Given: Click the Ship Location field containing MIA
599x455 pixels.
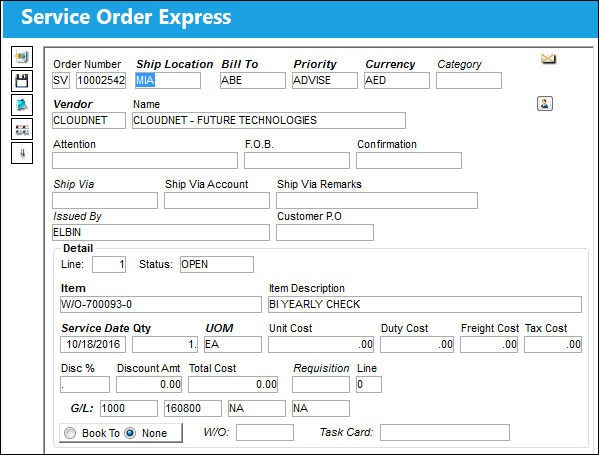Looking at the screenshot, I should click(x=168, y=81).
